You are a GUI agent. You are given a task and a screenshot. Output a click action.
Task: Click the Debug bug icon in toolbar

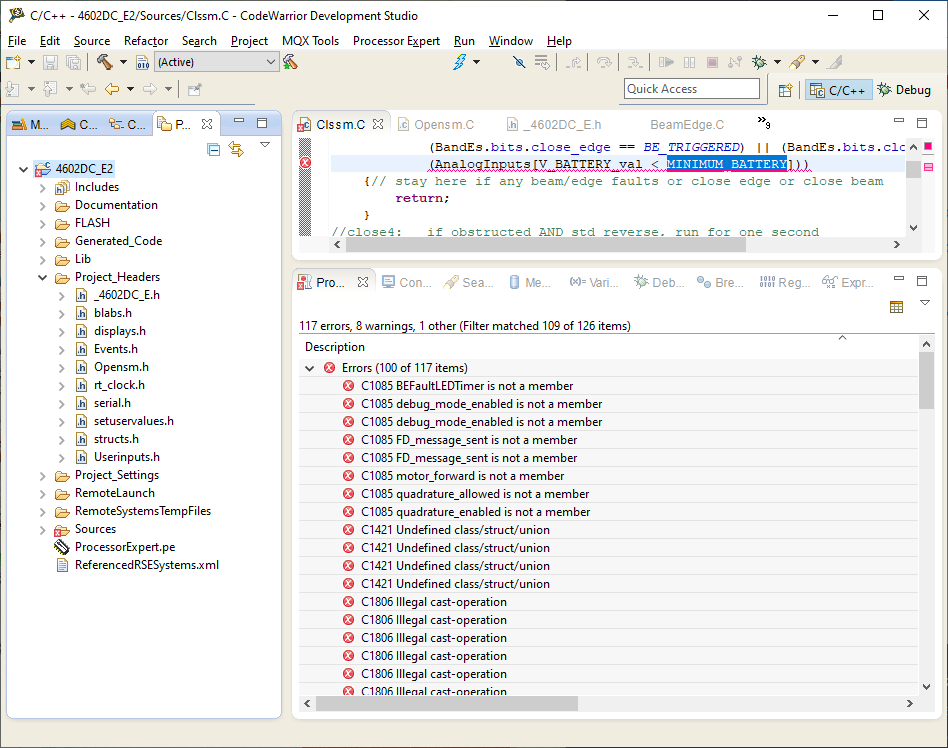pyautogui.click(x=759, y=62)
